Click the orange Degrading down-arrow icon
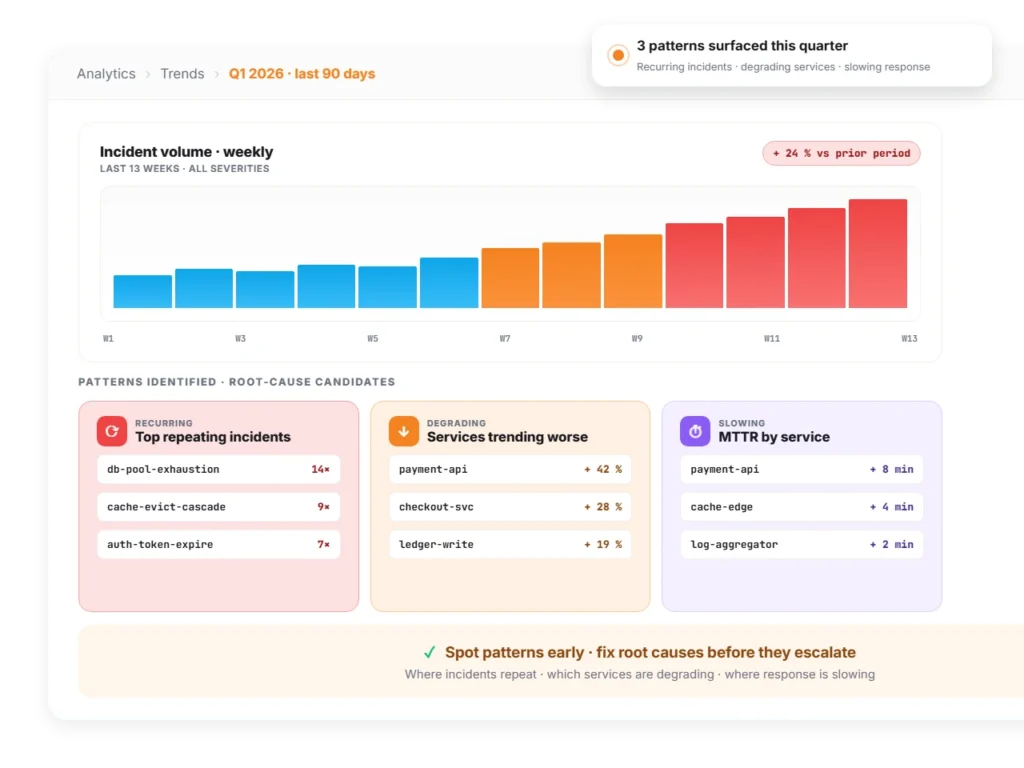The height and width of the screenshot is (768, 1024). [x=404, y=431]
